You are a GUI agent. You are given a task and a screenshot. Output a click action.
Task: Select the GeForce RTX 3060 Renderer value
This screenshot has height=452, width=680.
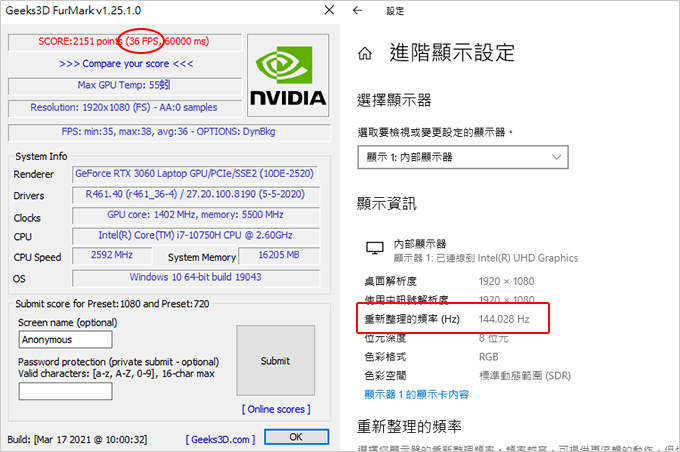pyautogui.click(x=195, y=174)
